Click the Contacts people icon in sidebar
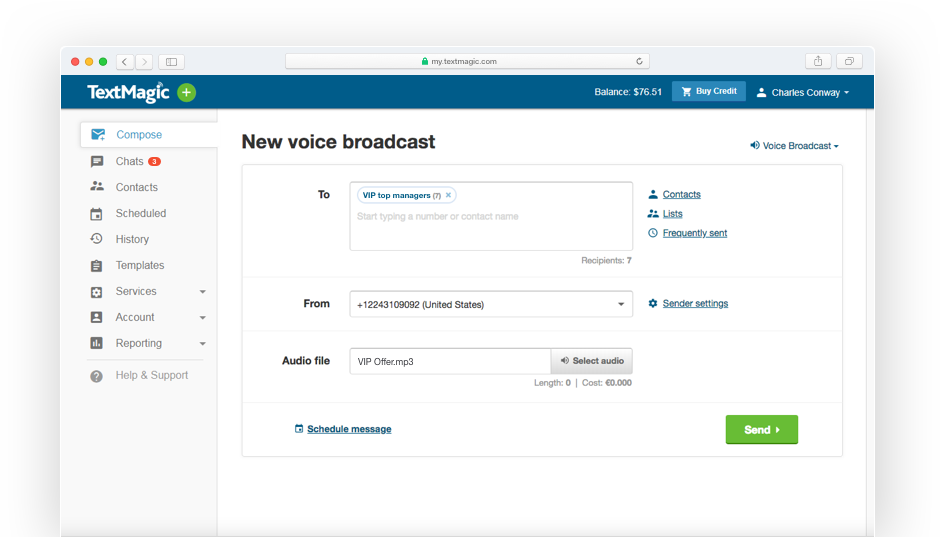Viewport: 940px width, 537px height. pos(97,186)
